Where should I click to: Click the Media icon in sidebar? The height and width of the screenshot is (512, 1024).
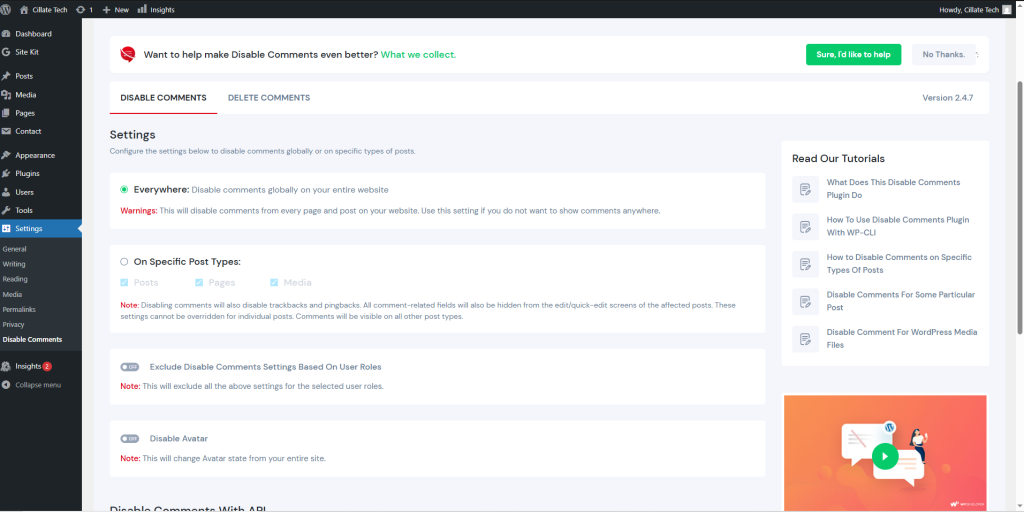point(7,95)
